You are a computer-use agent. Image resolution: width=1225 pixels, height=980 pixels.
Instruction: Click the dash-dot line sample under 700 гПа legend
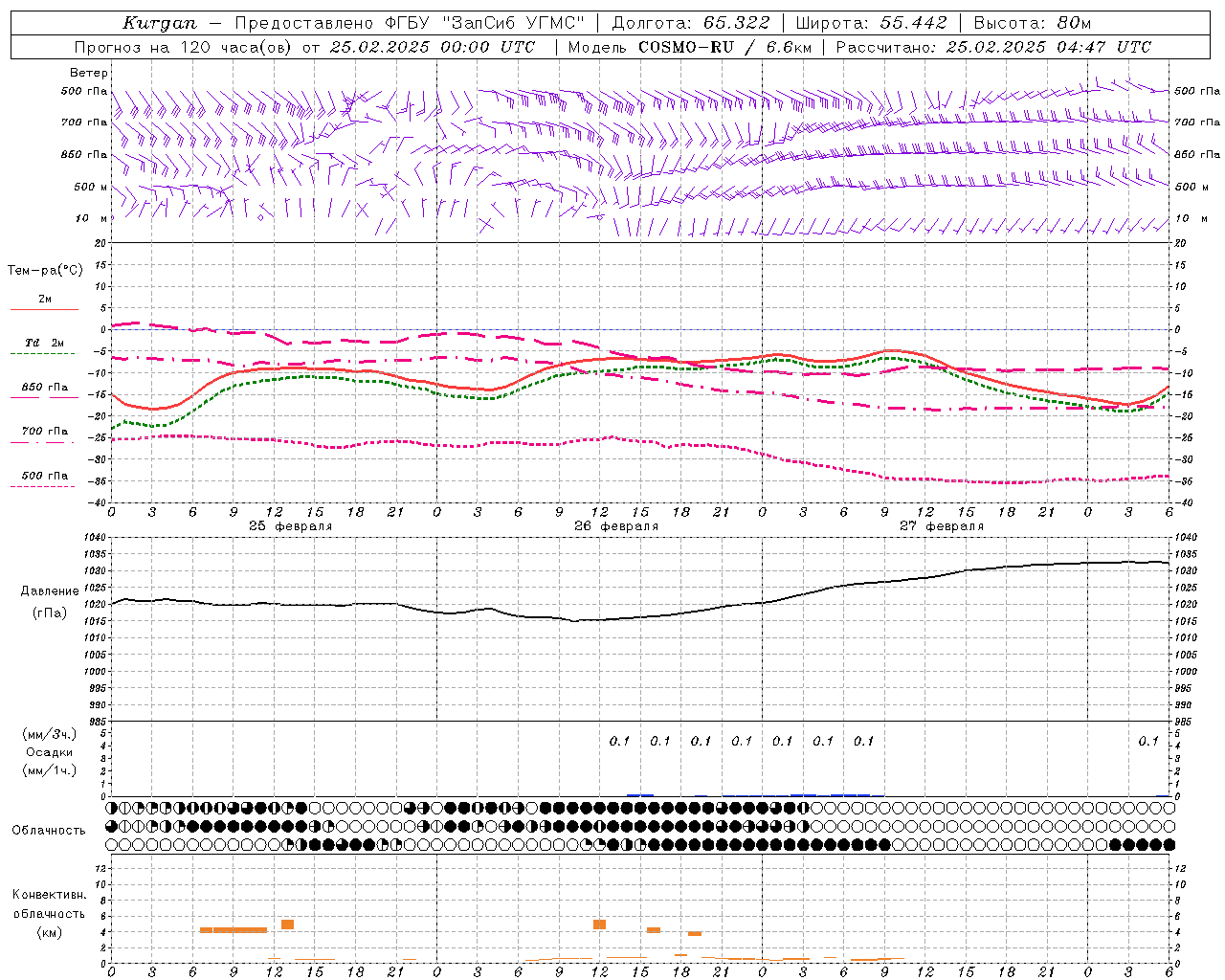(43, 443)
